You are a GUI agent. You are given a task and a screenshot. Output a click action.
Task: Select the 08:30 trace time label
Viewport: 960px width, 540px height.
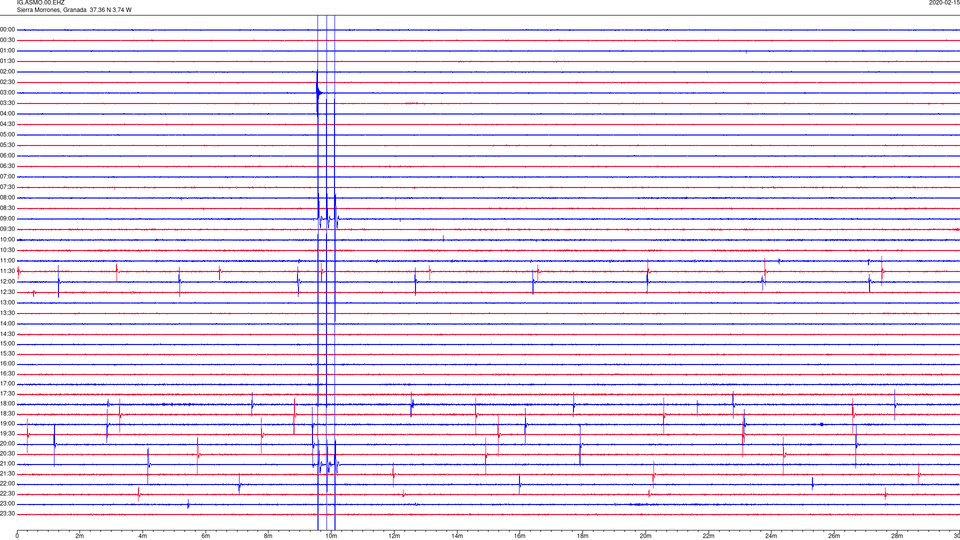(x=7, y=208)
